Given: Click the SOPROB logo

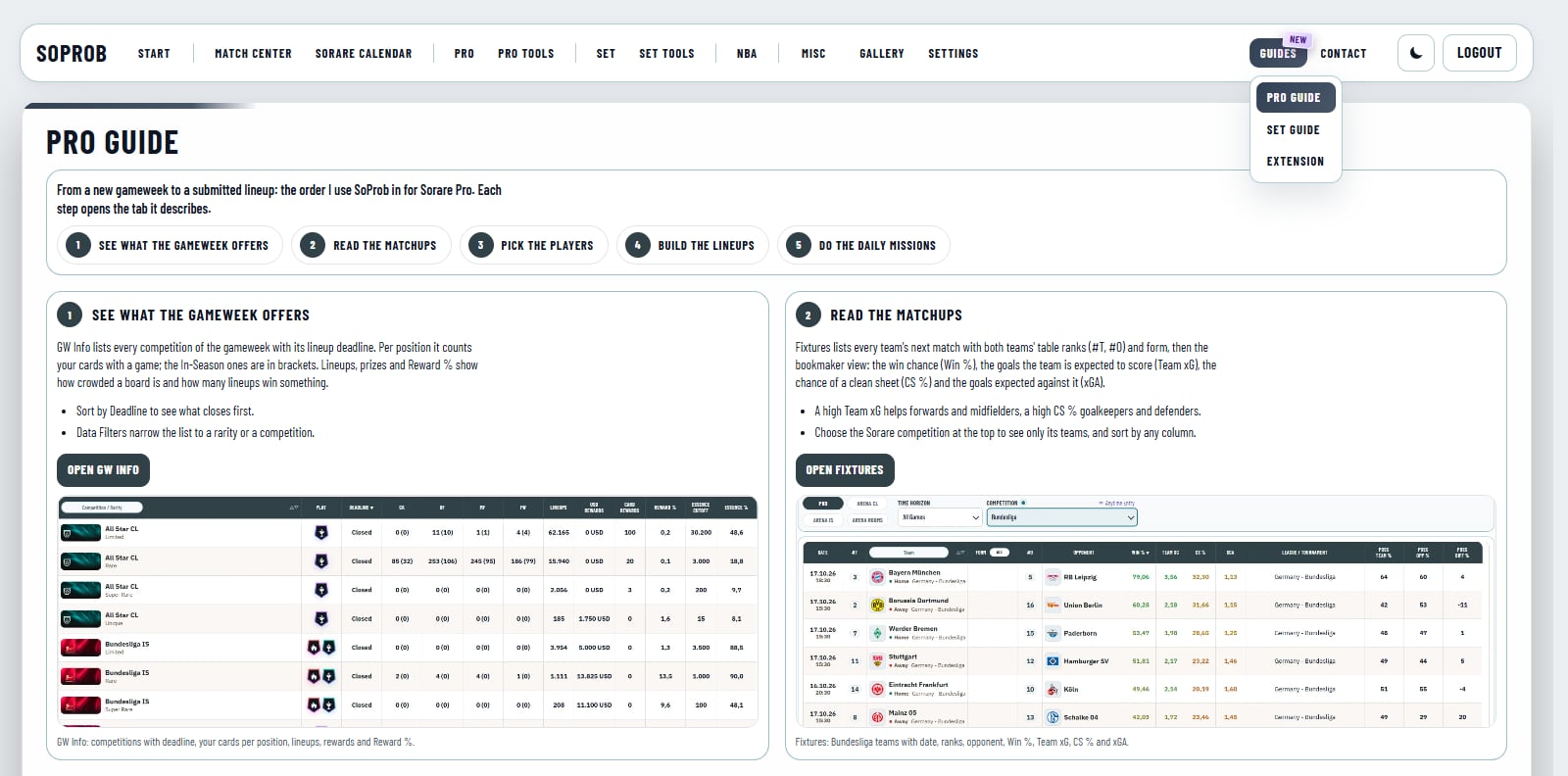Looking at the screenshot, I should tap(72, 53).
